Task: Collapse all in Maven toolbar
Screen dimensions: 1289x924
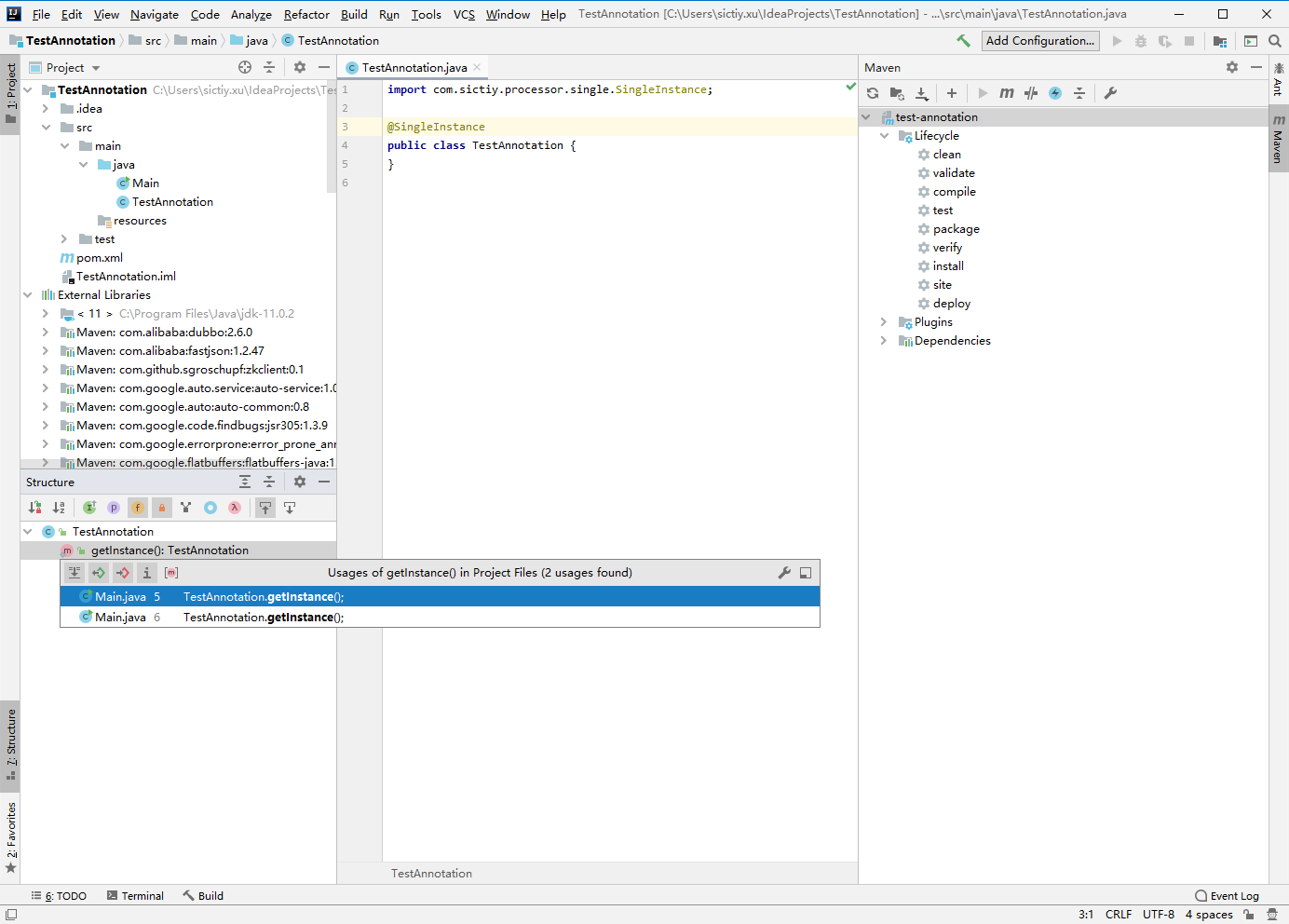Action: click(x=1079, y=93)
